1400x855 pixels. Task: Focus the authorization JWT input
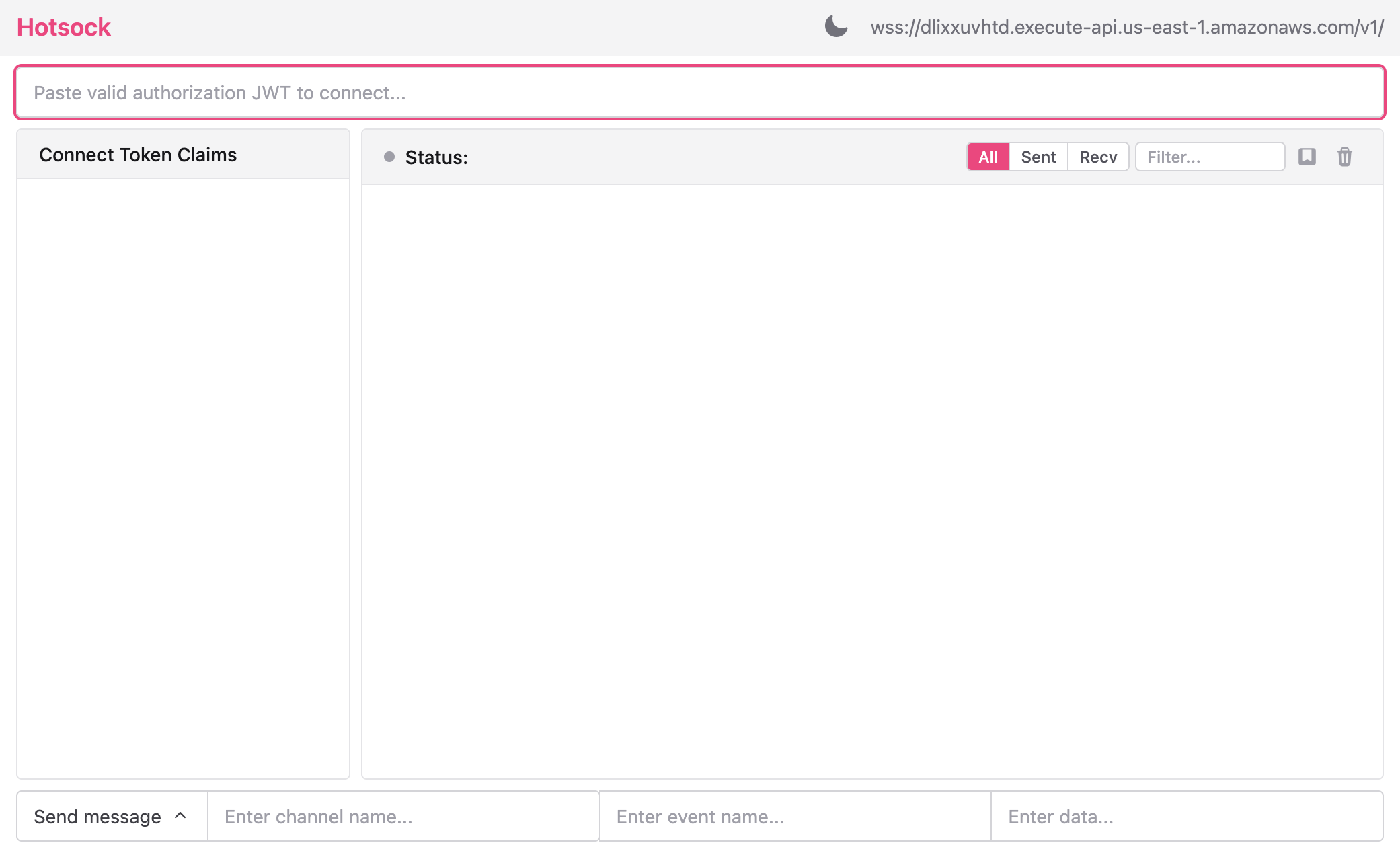click(699, 92)
